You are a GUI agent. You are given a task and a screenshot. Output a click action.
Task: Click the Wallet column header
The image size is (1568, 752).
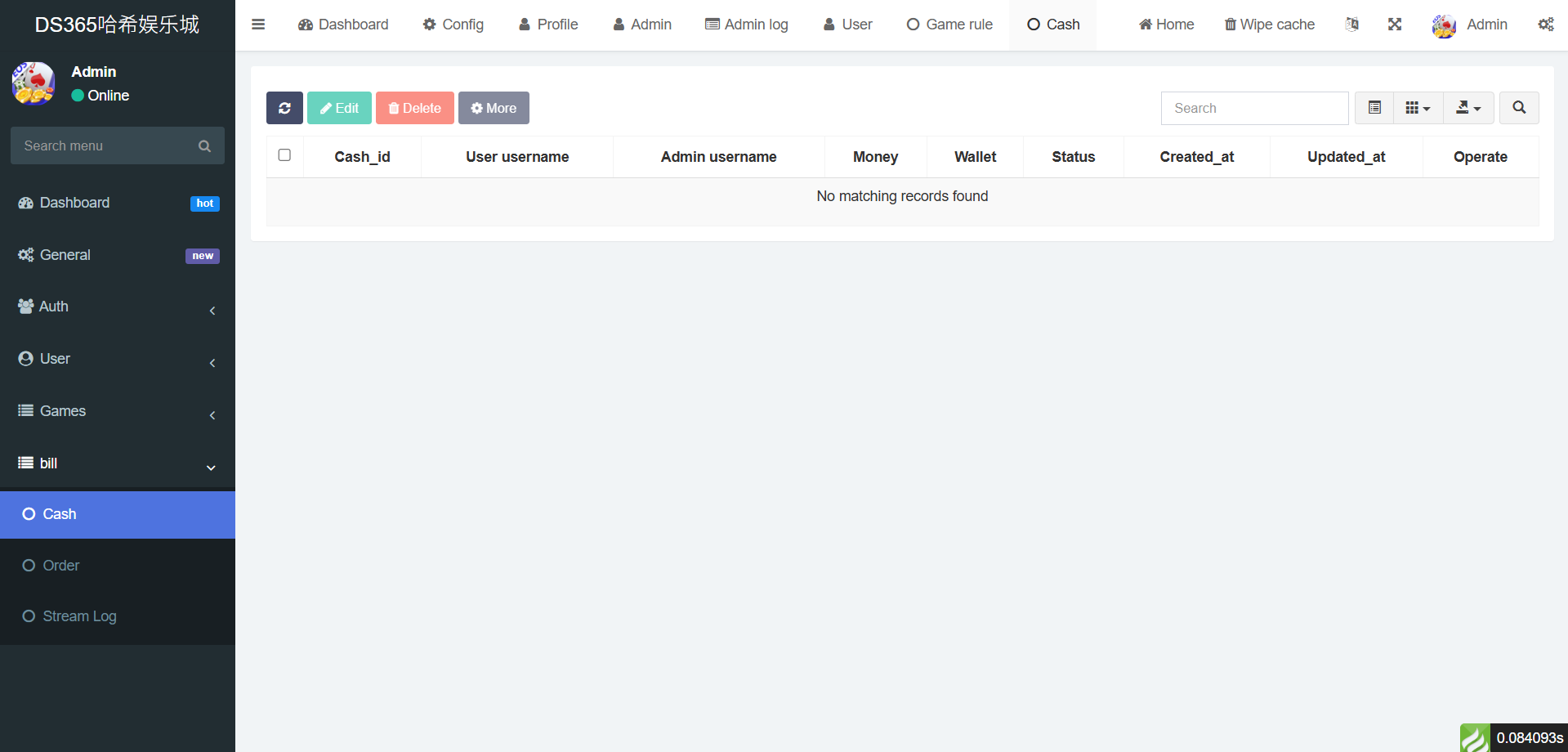[x=976, y=157]
